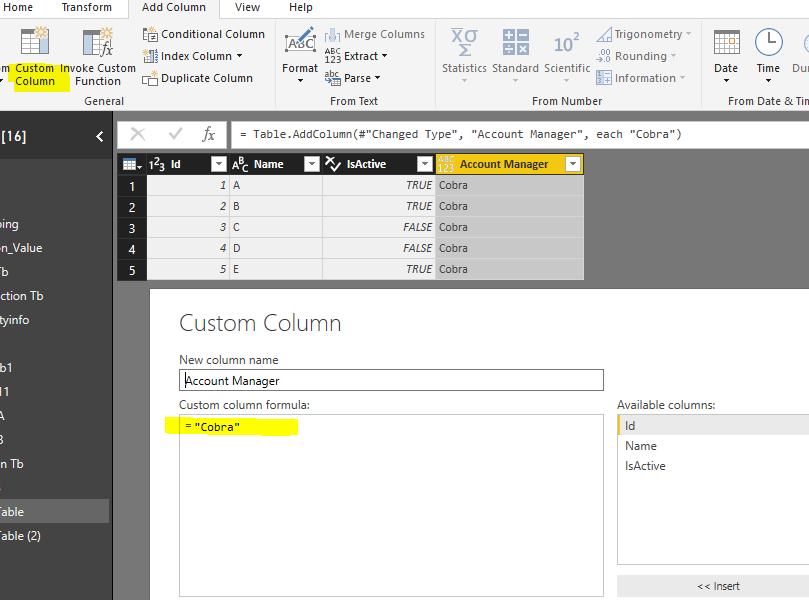Select row number 5 header

[x=132, y=270]
